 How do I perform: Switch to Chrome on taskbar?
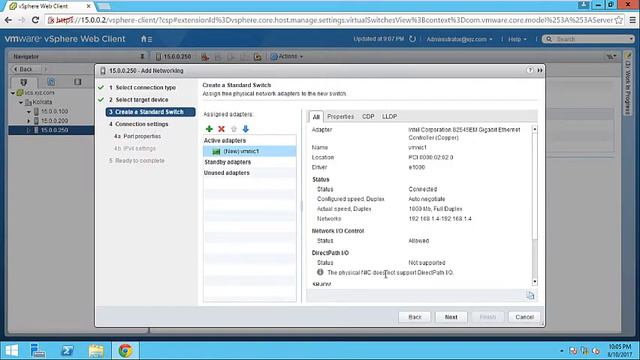(x=125, y=350)
